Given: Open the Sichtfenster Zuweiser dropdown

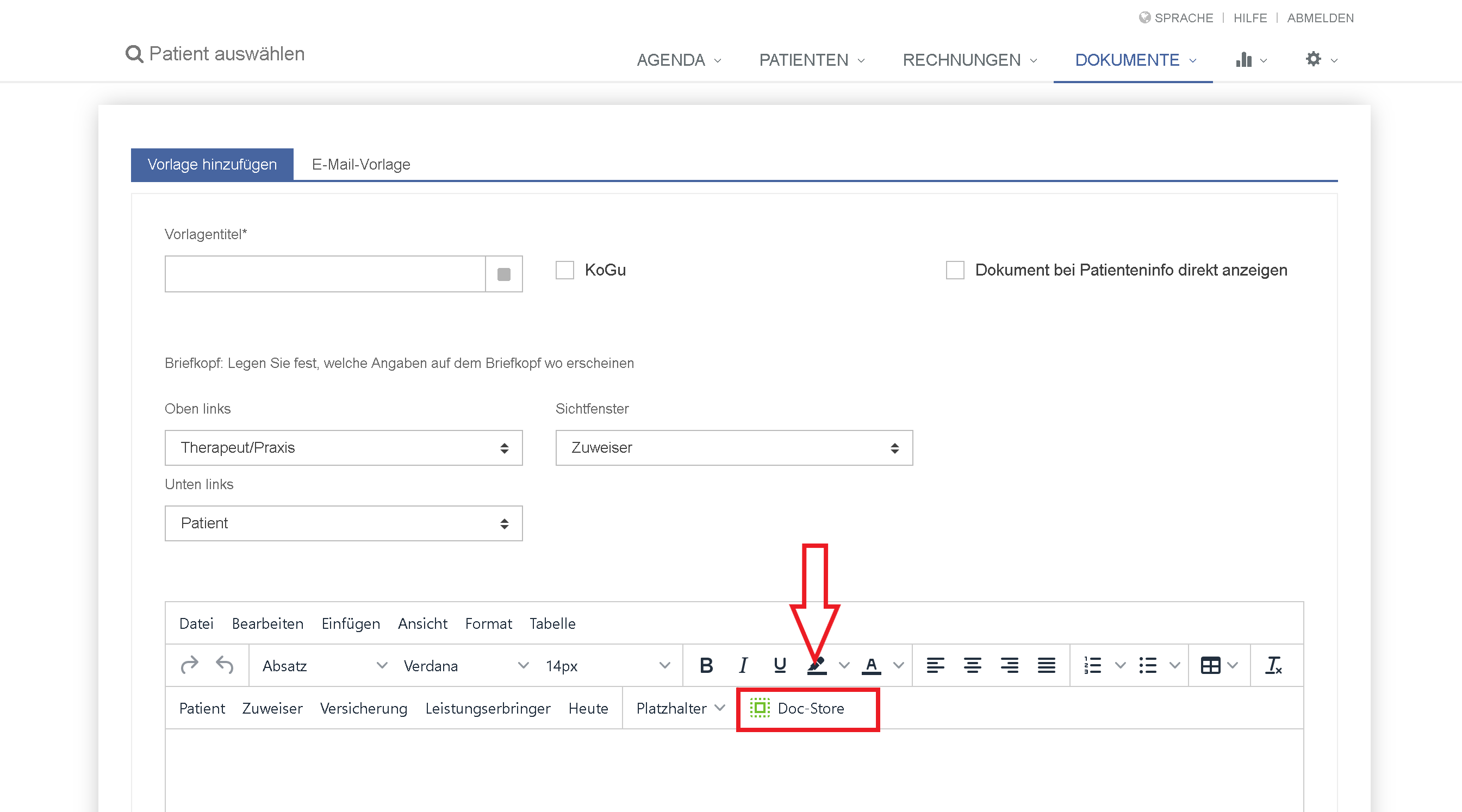Looking at the screenshot, I should 734,448.
